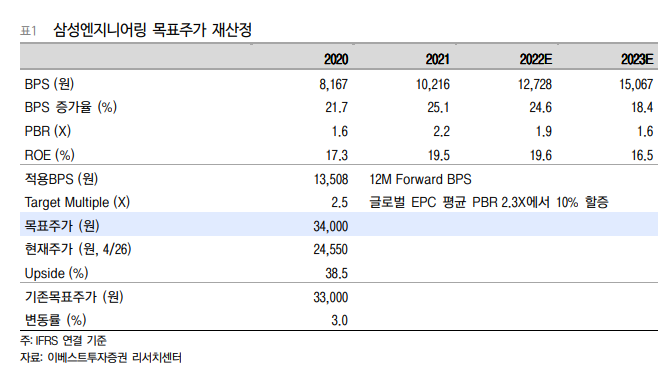Click target price value 34,000

[330, 227]
